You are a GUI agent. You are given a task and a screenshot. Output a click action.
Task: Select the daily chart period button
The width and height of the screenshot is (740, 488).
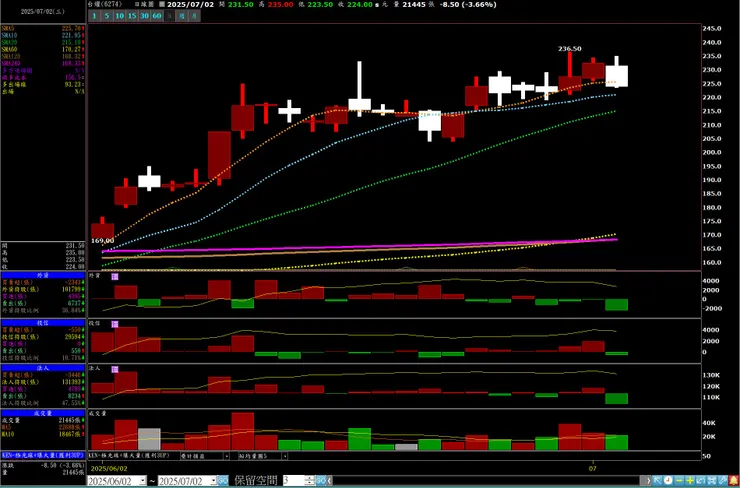pos(169,16)
